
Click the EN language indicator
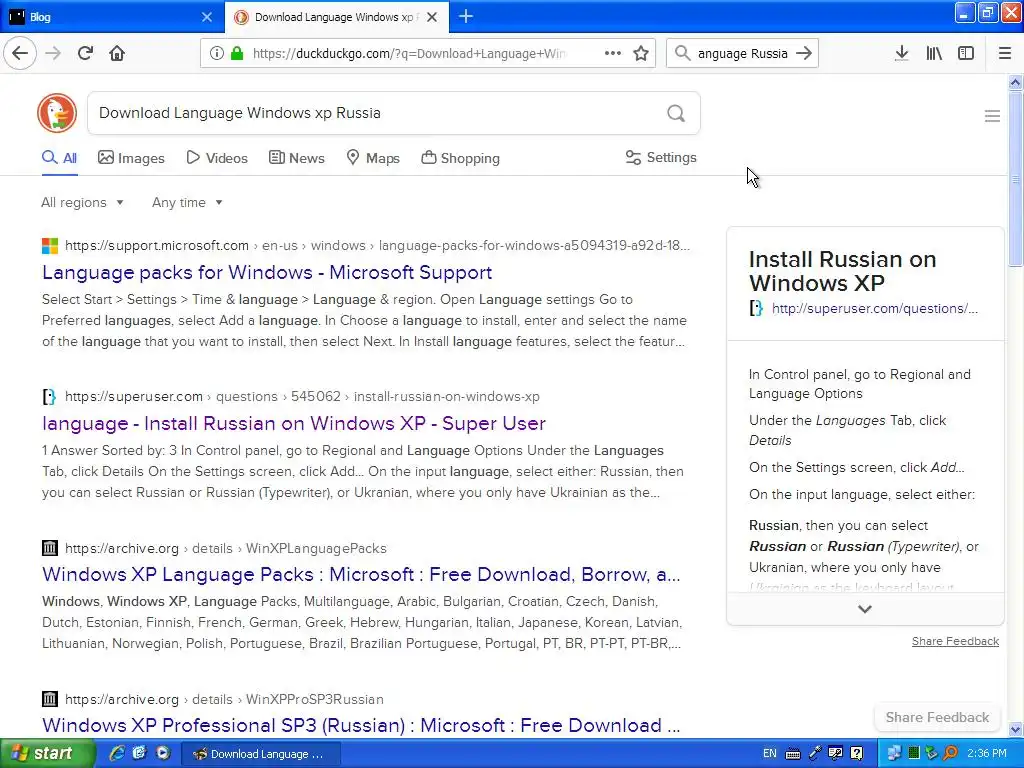769,754
